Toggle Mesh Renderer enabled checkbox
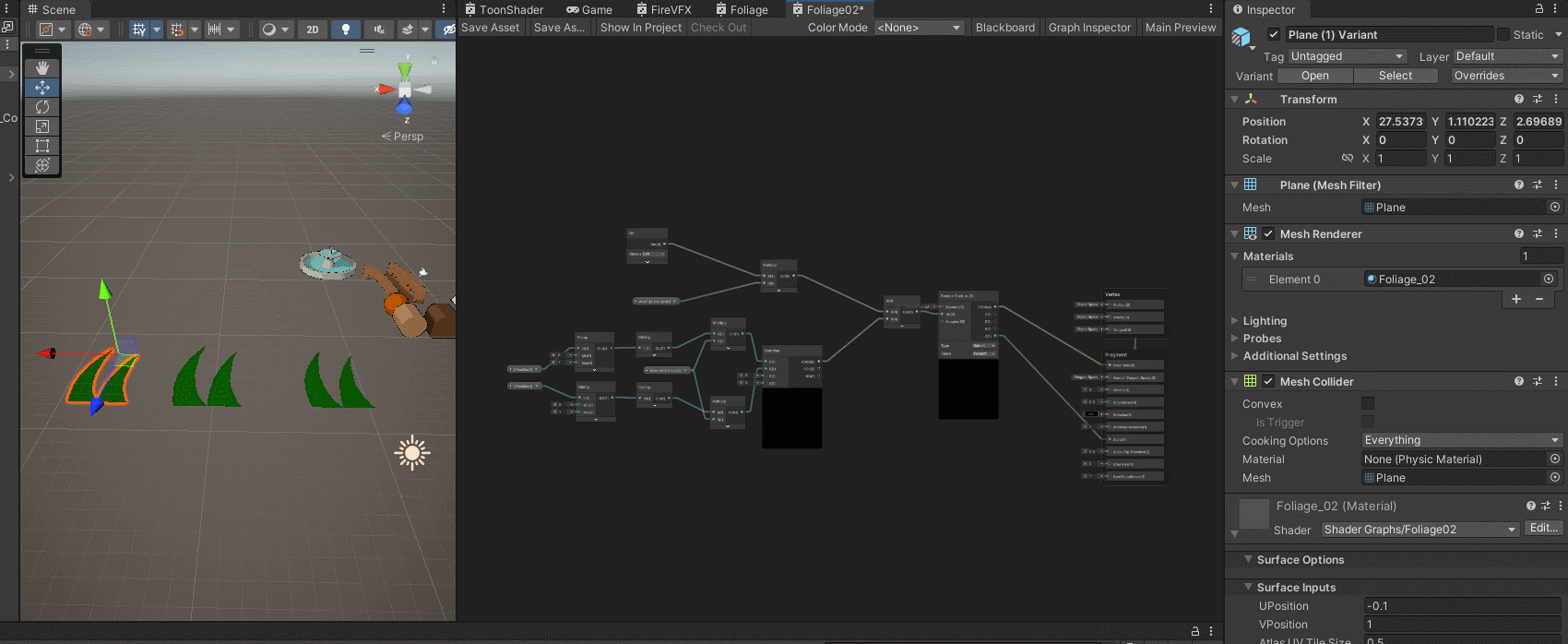 point(1268,233)
